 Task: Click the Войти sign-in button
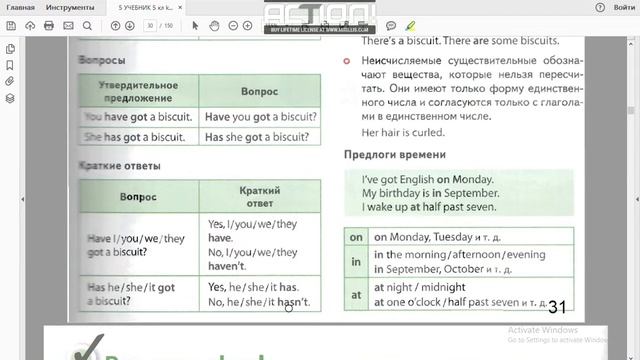coord(624,7)
